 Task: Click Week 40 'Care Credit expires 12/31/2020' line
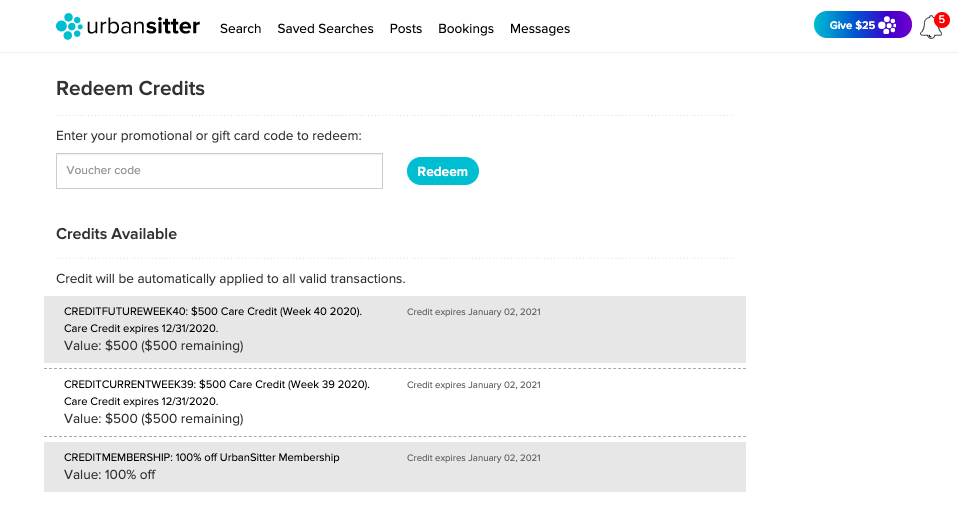coord(141,329)
